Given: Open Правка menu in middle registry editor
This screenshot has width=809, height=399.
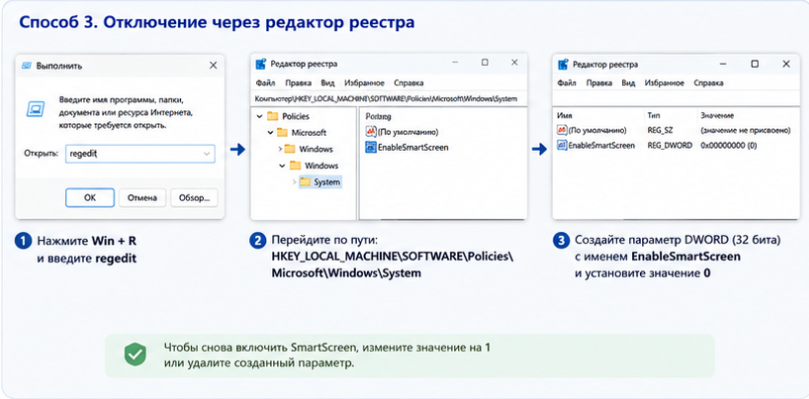Looking at the screenshot, I should point(298,83).
